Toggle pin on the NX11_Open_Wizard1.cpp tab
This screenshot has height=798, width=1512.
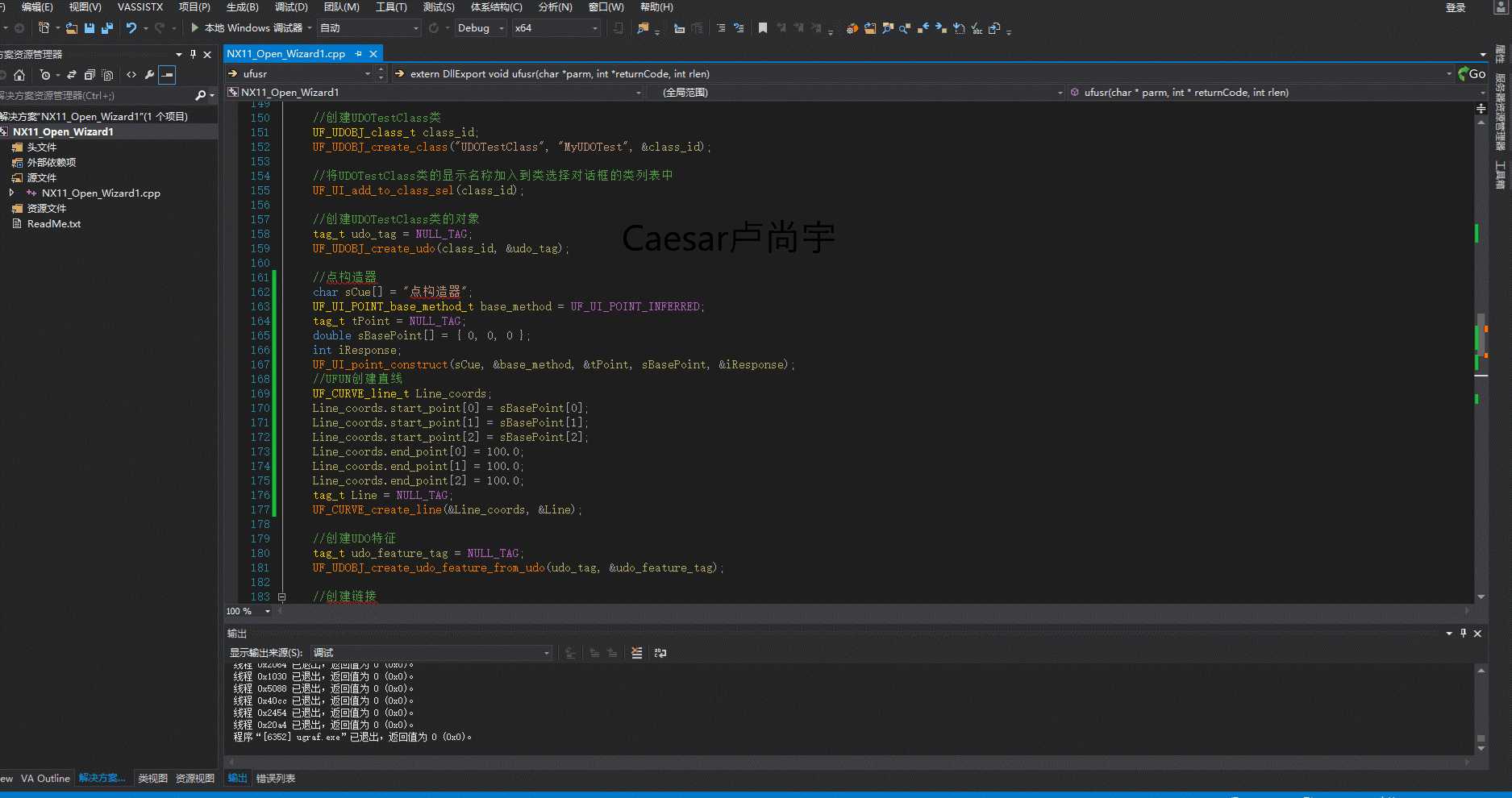point(359,54)
